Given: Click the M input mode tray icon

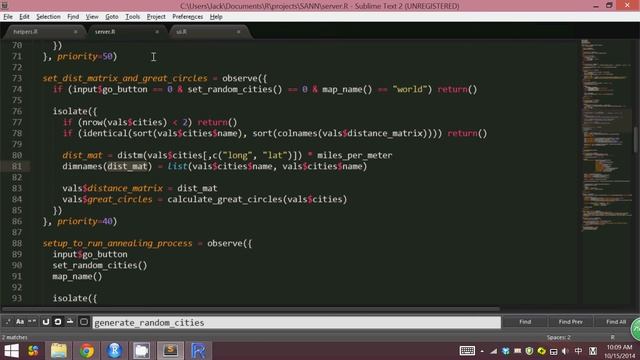Looking at the screenshot, I should 593,351.
